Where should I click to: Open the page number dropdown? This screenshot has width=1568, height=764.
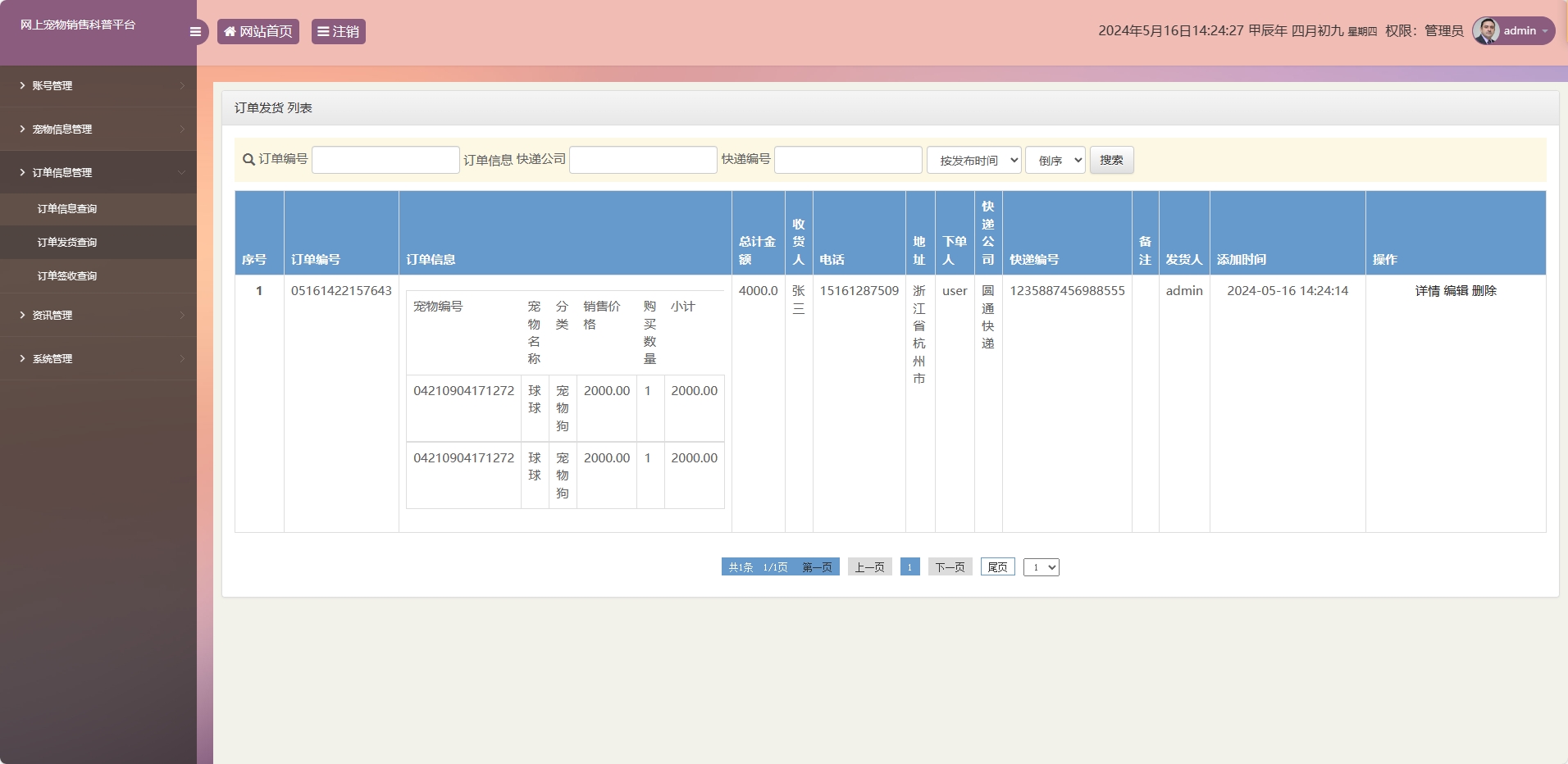pos(1041,567)
